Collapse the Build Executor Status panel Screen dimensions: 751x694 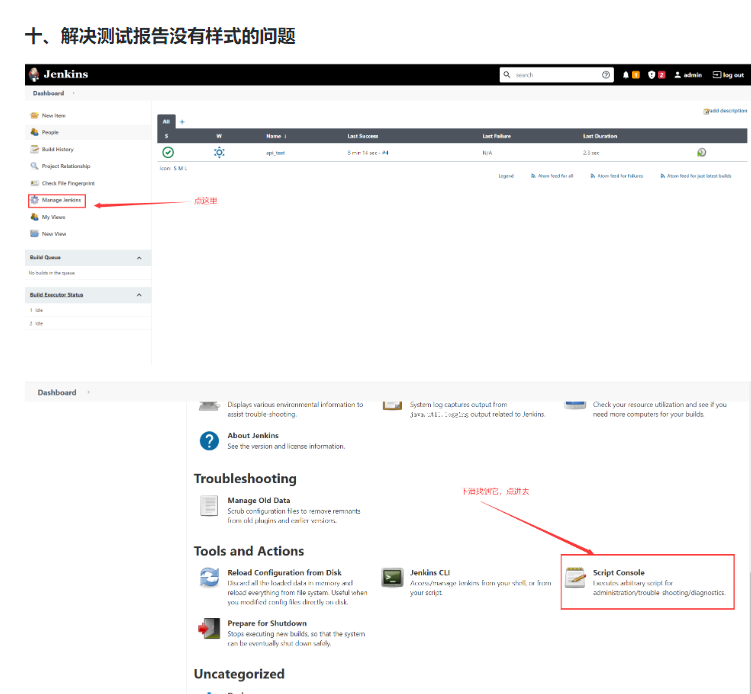tap(139, 295)
